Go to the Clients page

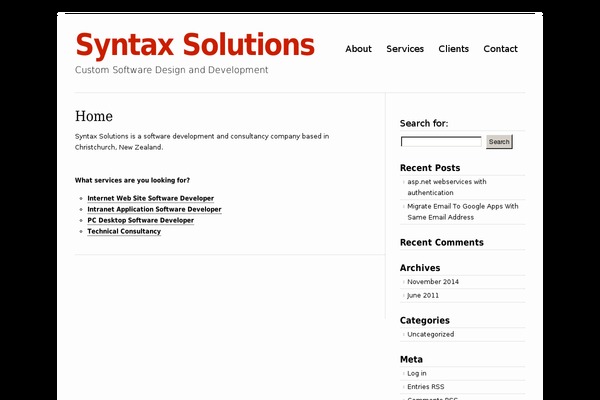click(x=453, y=49)
